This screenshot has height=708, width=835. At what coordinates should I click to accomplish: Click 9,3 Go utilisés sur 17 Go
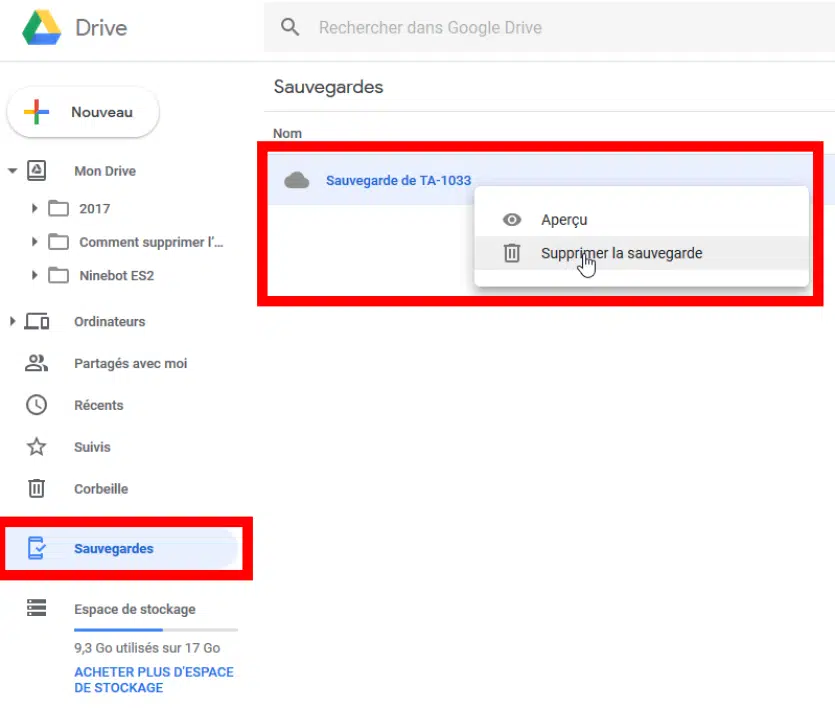[147, 648]
